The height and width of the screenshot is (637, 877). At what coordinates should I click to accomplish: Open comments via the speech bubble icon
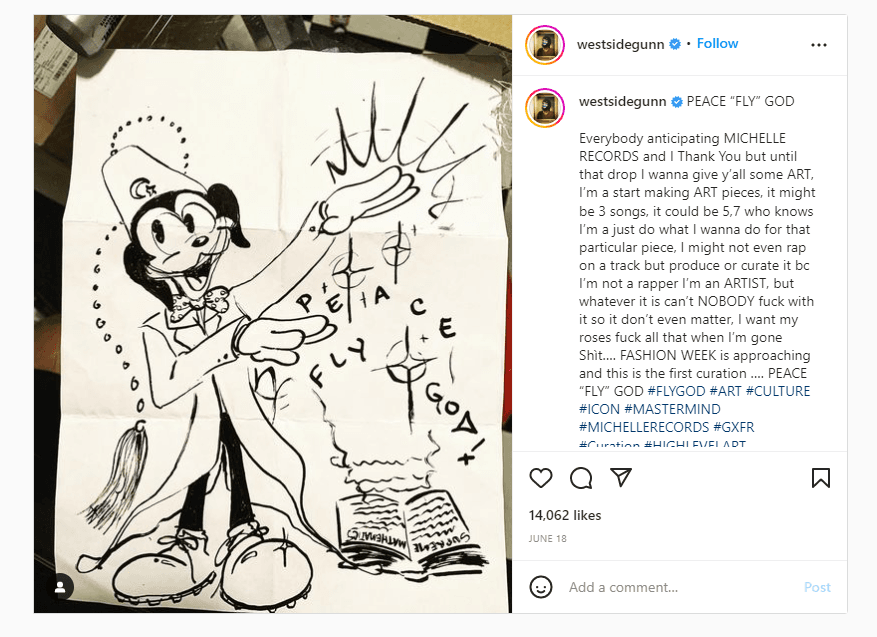coord(581,478)
